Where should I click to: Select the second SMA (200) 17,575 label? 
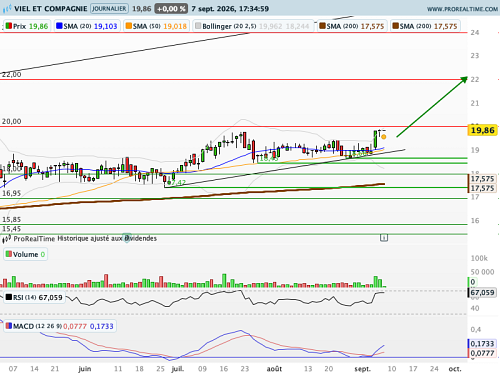pyautogui.click(x=425, y=26)
